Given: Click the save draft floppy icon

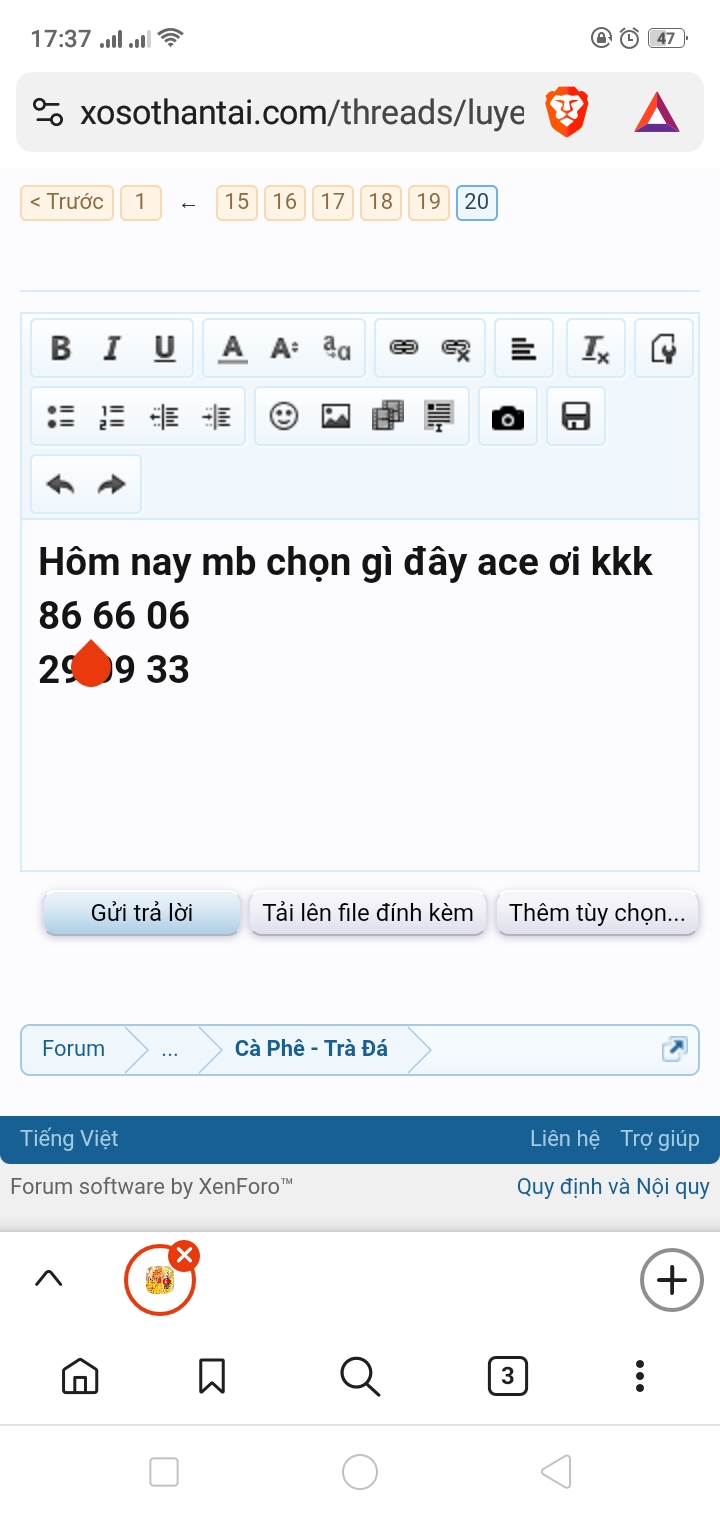Looking at the screenshot, I should [x=576, y=416].
